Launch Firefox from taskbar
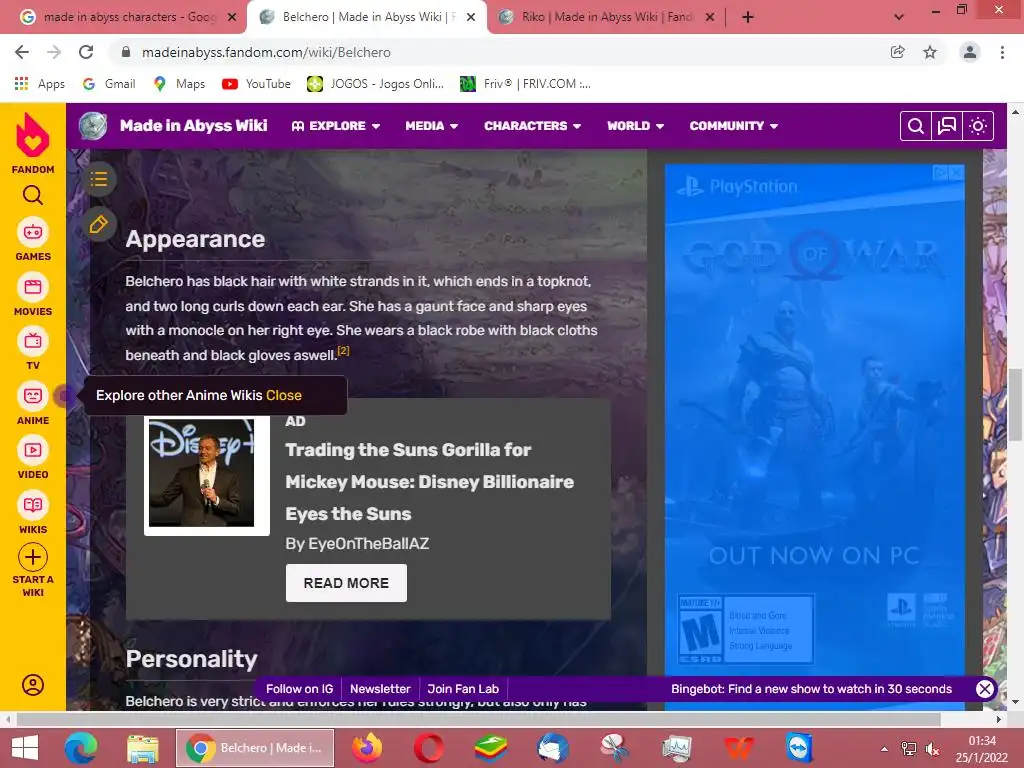The width and height of the screenshot is (1024, 768). click(367, 748)
